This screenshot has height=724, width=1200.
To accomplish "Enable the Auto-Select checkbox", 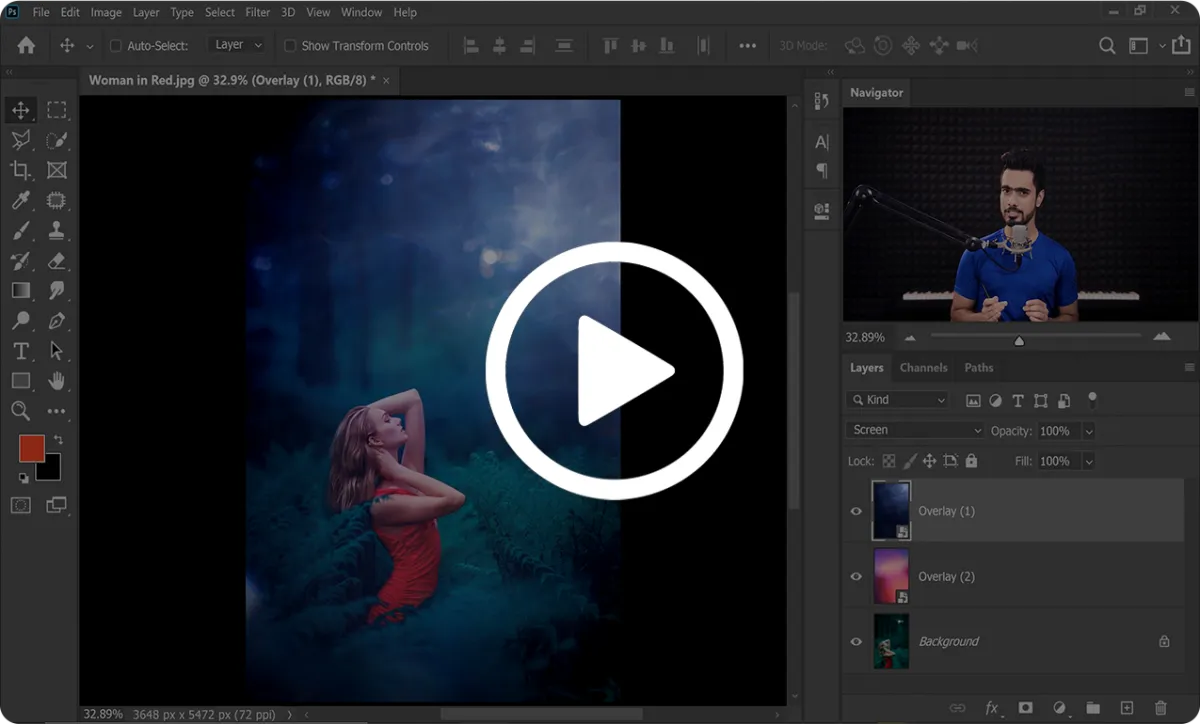I will (115, 46).
